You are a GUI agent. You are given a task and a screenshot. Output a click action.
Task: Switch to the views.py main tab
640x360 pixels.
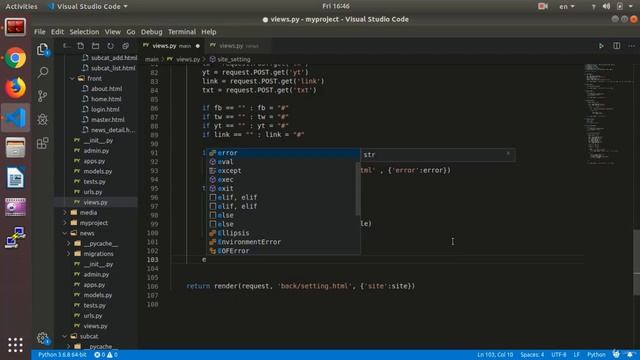click(x=172, y=46)
